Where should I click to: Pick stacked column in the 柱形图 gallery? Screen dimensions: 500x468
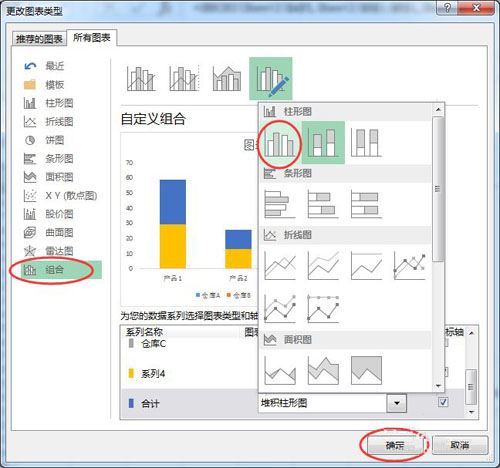[x=323, y=143]
